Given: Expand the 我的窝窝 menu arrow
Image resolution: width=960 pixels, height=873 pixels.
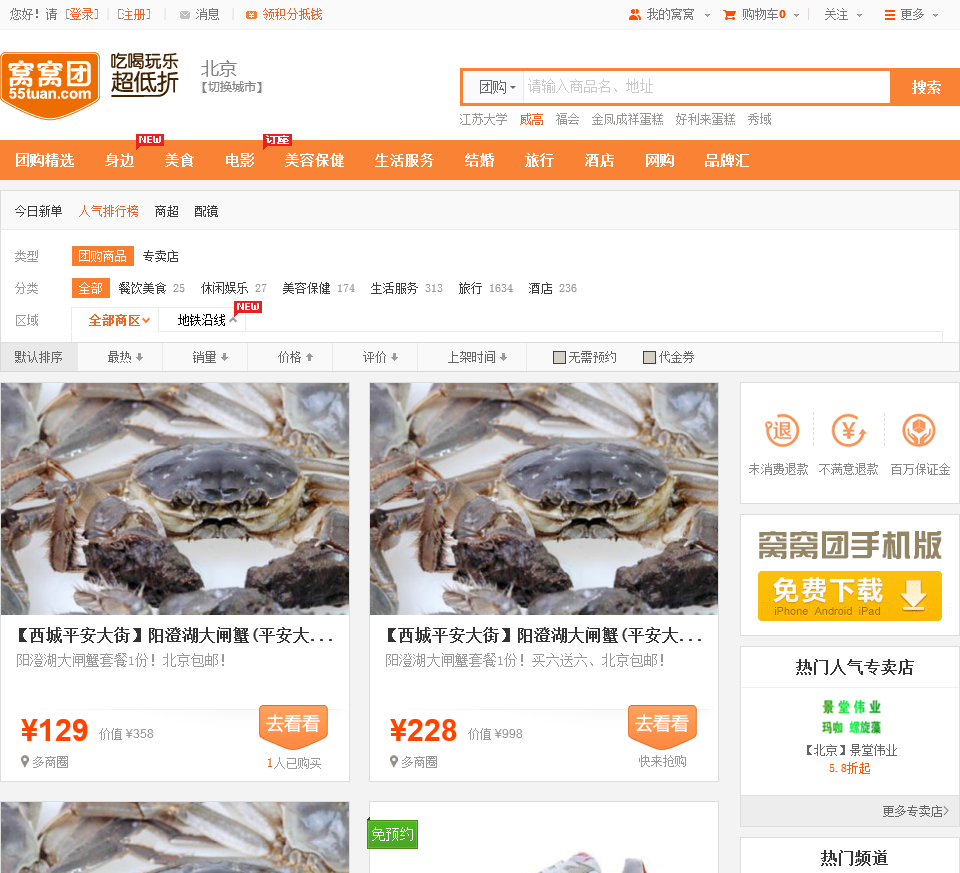Looking at the screenshot, I should [707, 15].
